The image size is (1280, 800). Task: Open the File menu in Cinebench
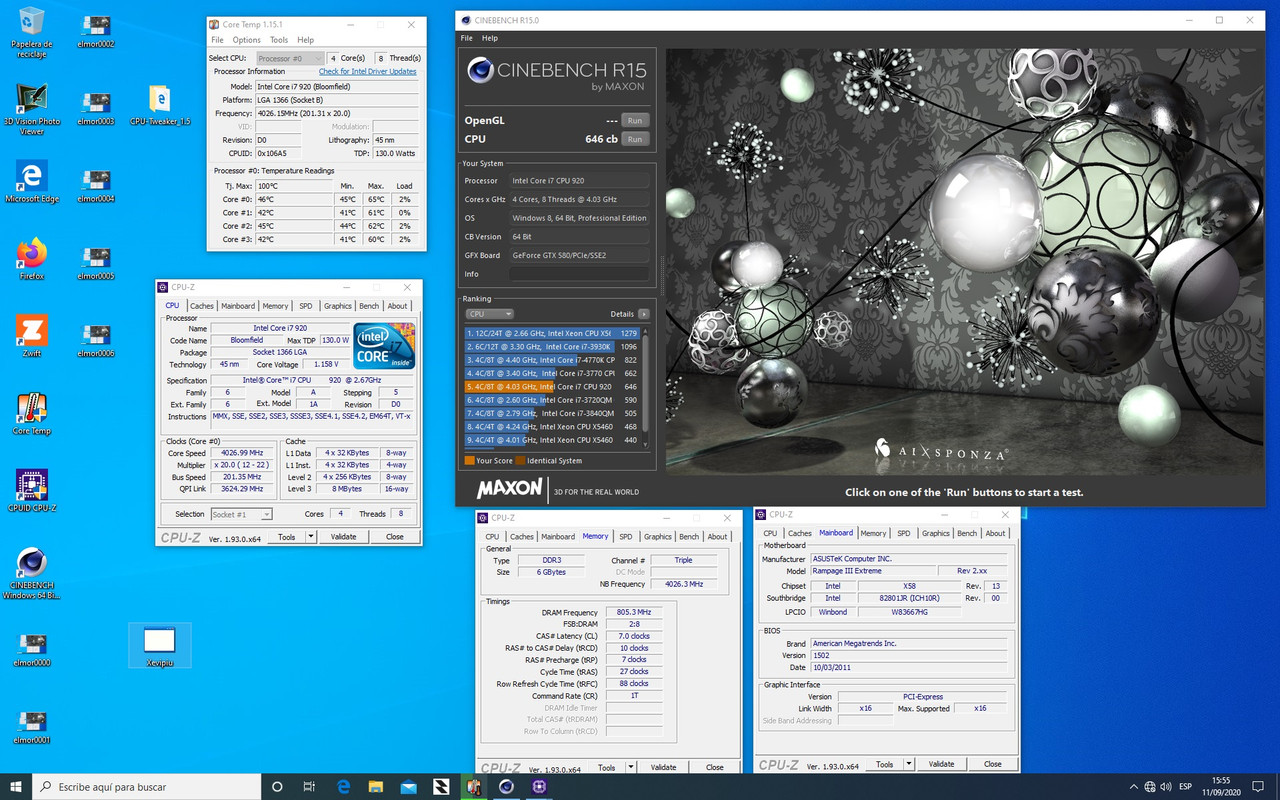466,38
